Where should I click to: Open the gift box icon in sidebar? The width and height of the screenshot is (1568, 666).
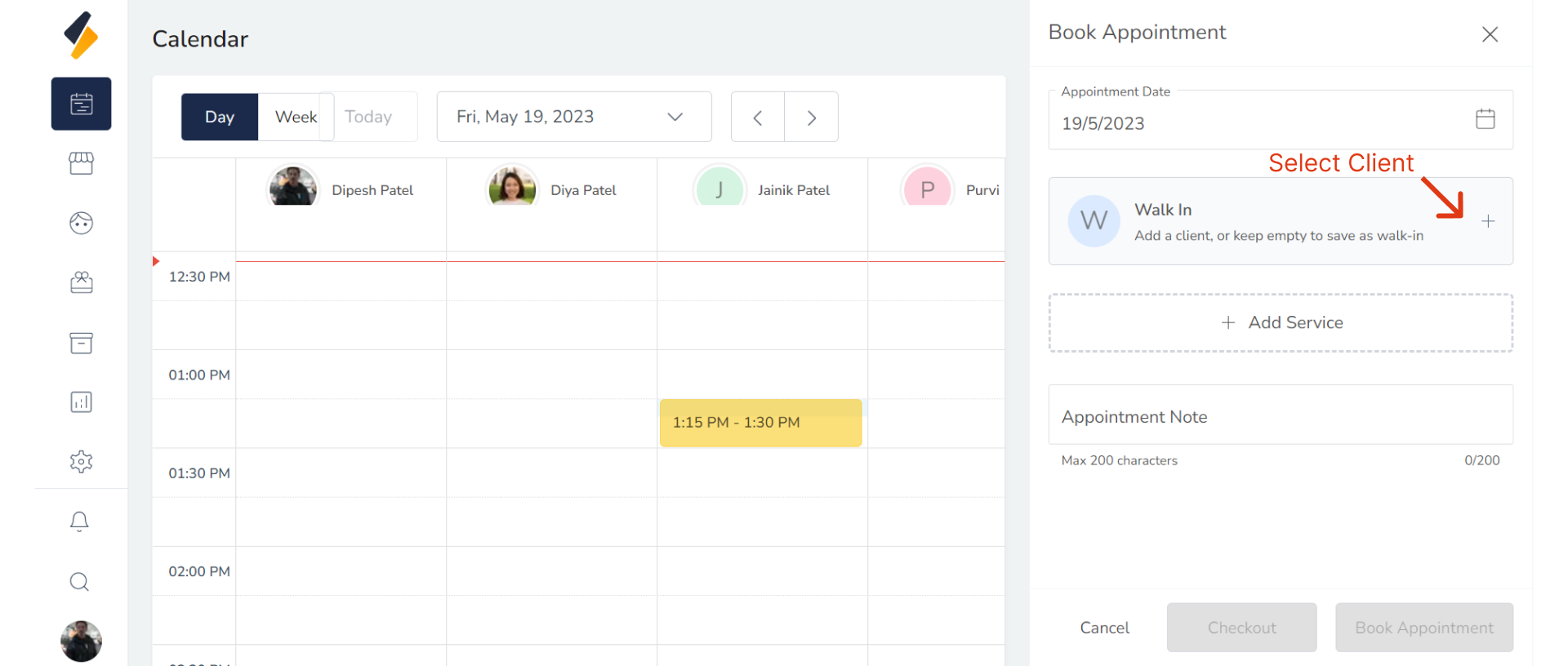pyautogui.click(x=81, y=282)
